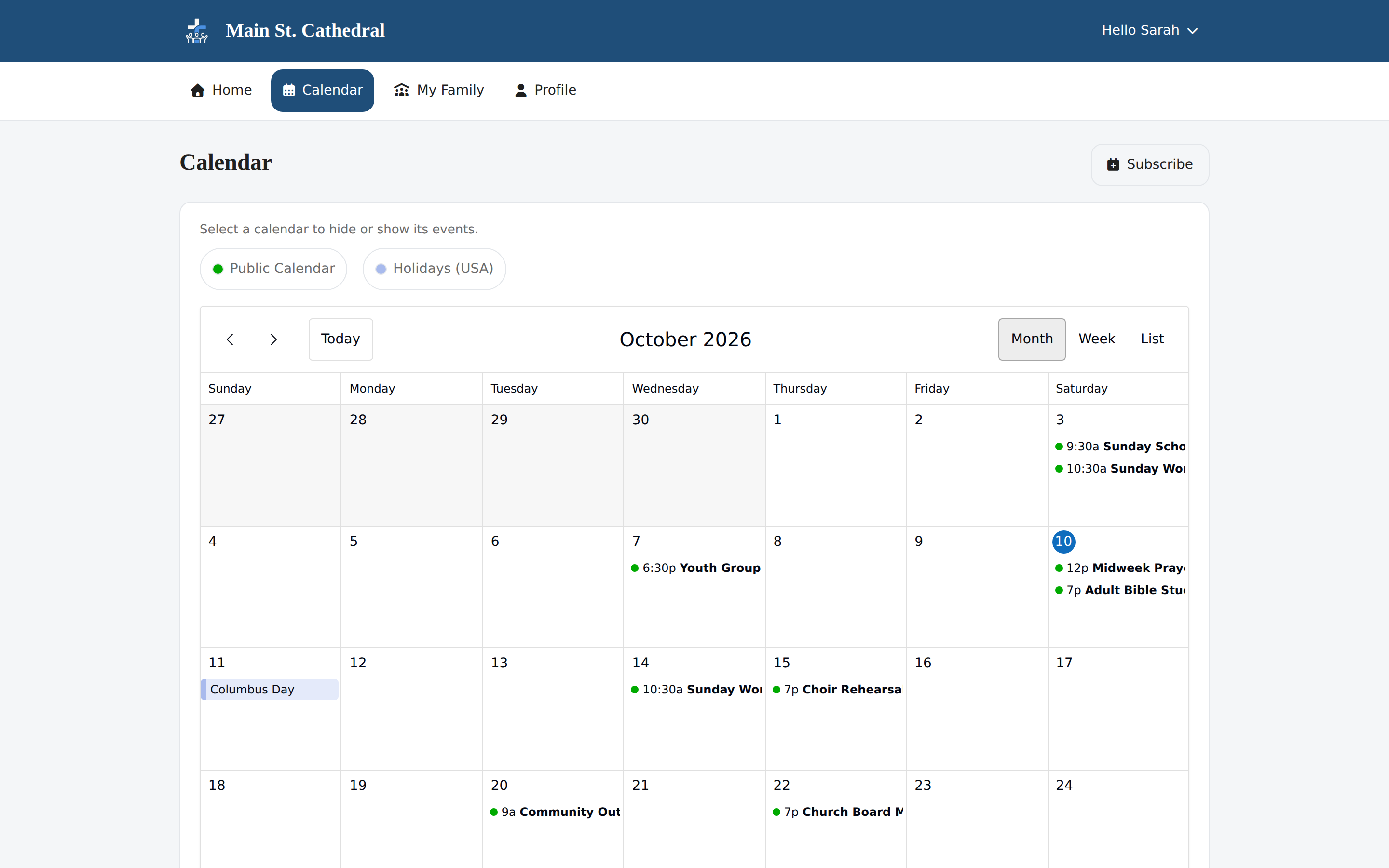The height and width of the screenshot is (868, 1389).
Task: Toggle the Holidays (USA) calendar
Action: [435, 269]
